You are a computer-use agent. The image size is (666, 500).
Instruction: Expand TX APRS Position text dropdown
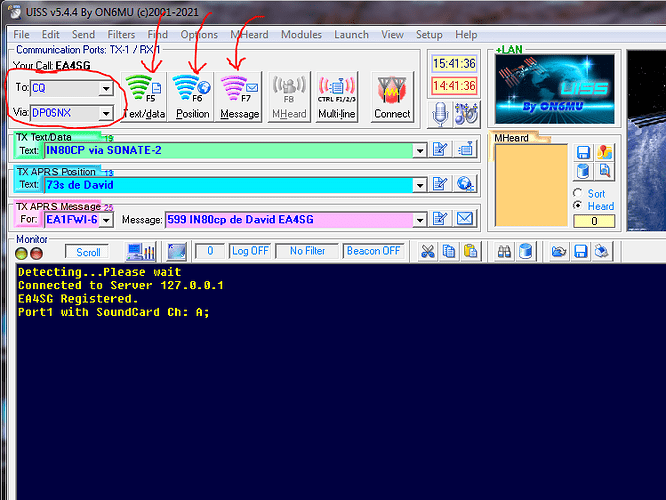click(x=420, y=185)
